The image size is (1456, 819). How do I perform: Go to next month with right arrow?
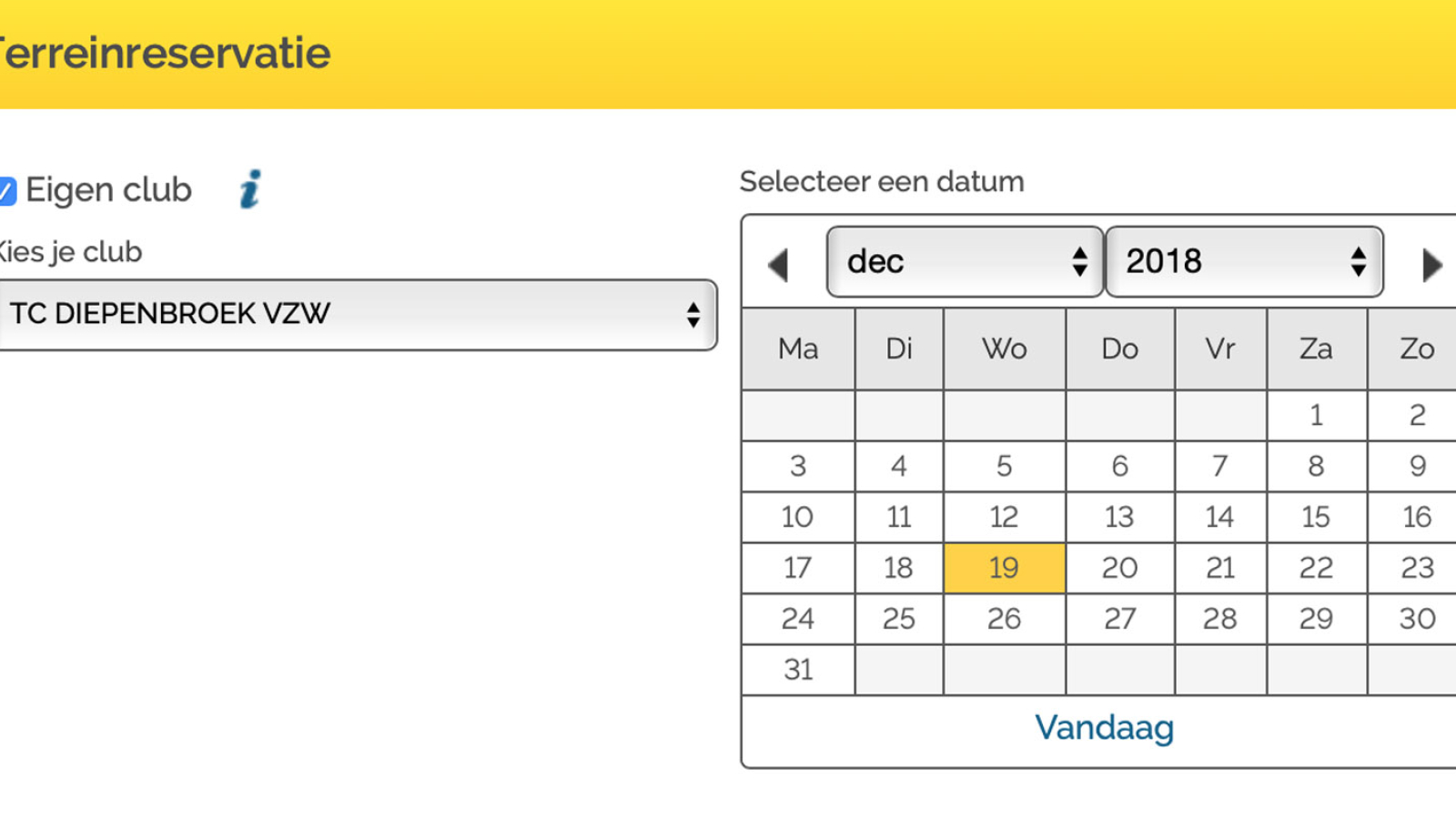(x=1432, y=265)
